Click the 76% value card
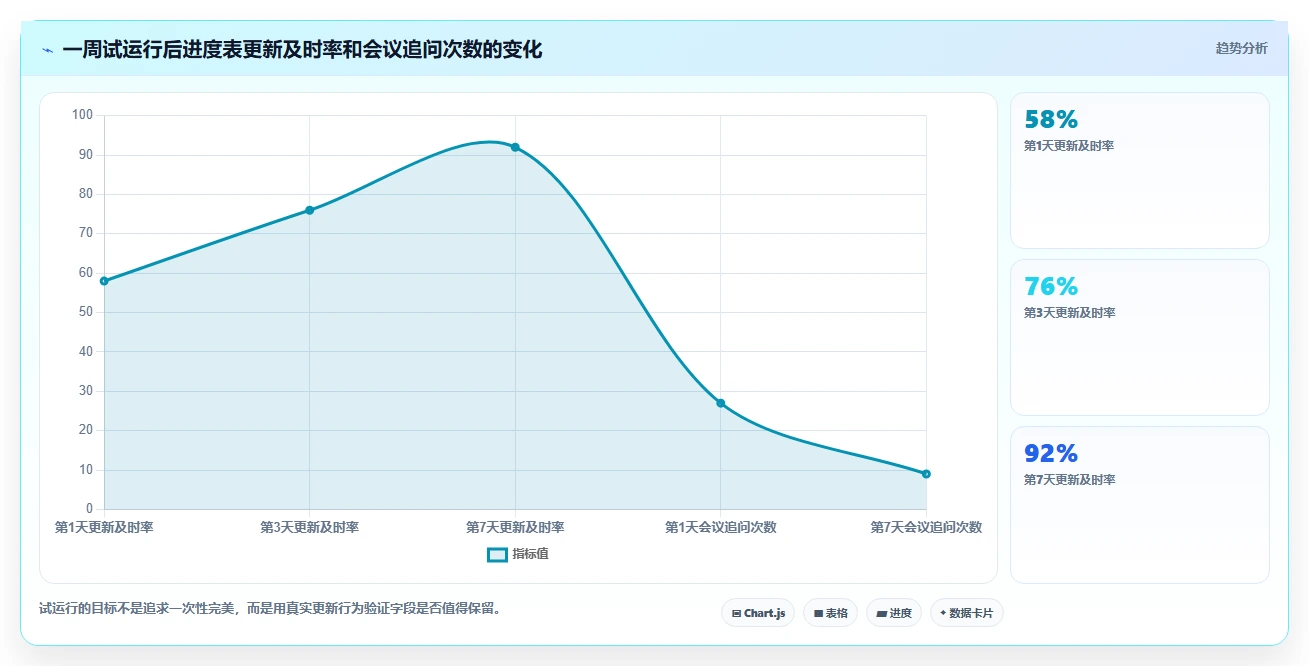Image resolution: width=1309 pixels, height=666 pixels. [1140, 337]
